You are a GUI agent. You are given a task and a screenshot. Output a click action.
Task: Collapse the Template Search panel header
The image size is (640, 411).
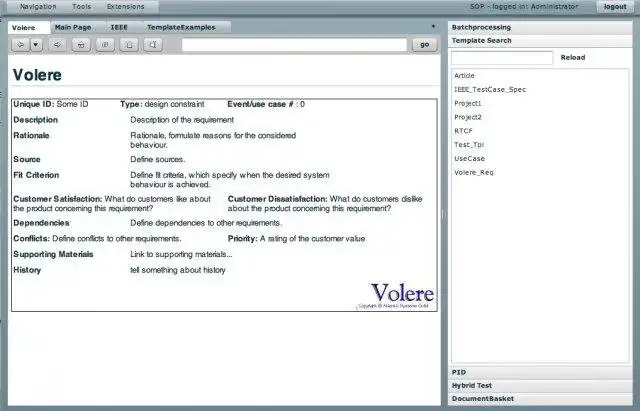pyautogui.click(x=540, y=40)
